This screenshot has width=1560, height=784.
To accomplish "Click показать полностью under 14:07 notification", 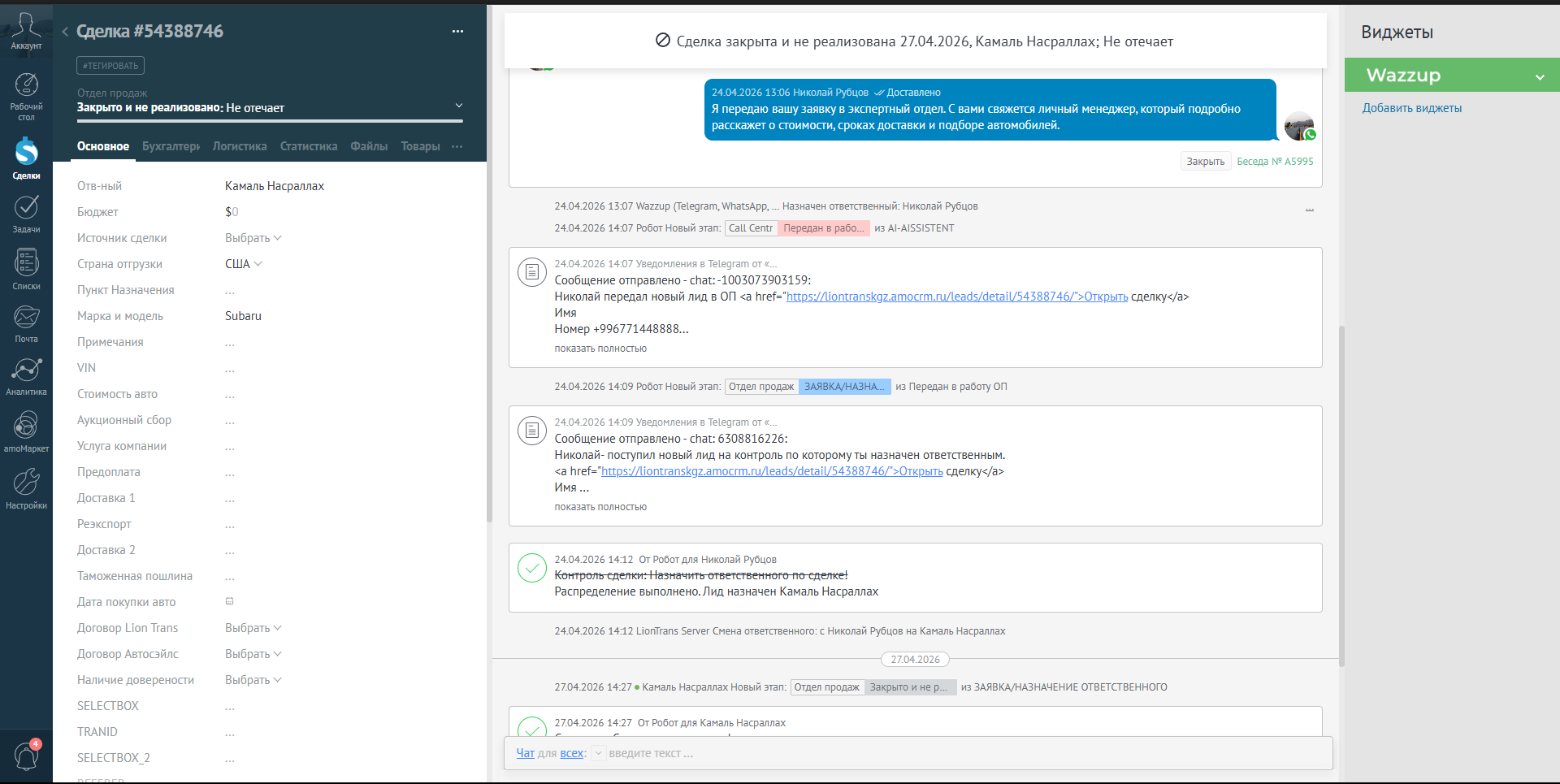I will click(x=600, y=349).
